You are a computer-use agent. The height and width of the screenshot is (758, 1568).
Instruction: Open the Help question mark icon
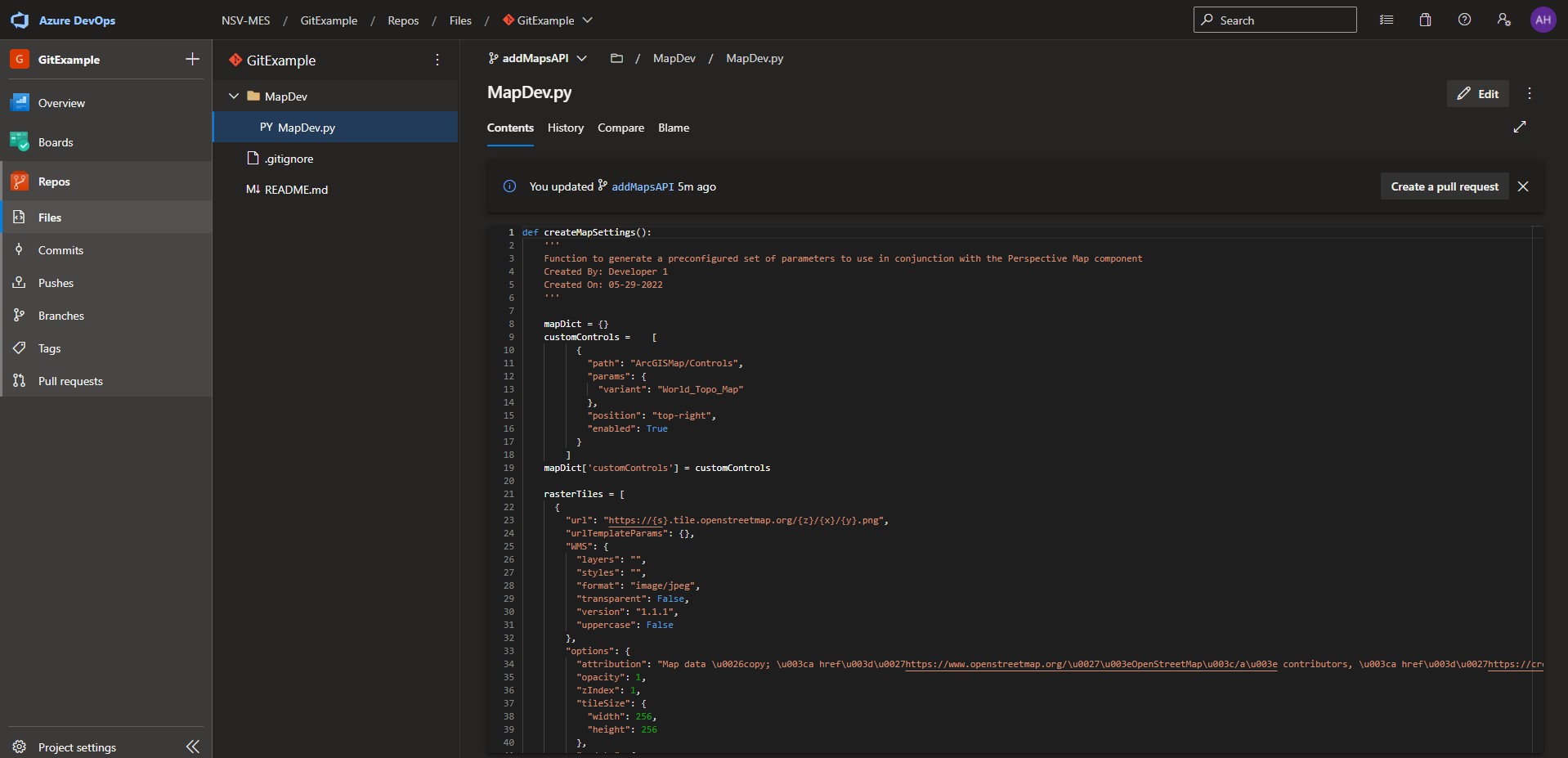1464,20
